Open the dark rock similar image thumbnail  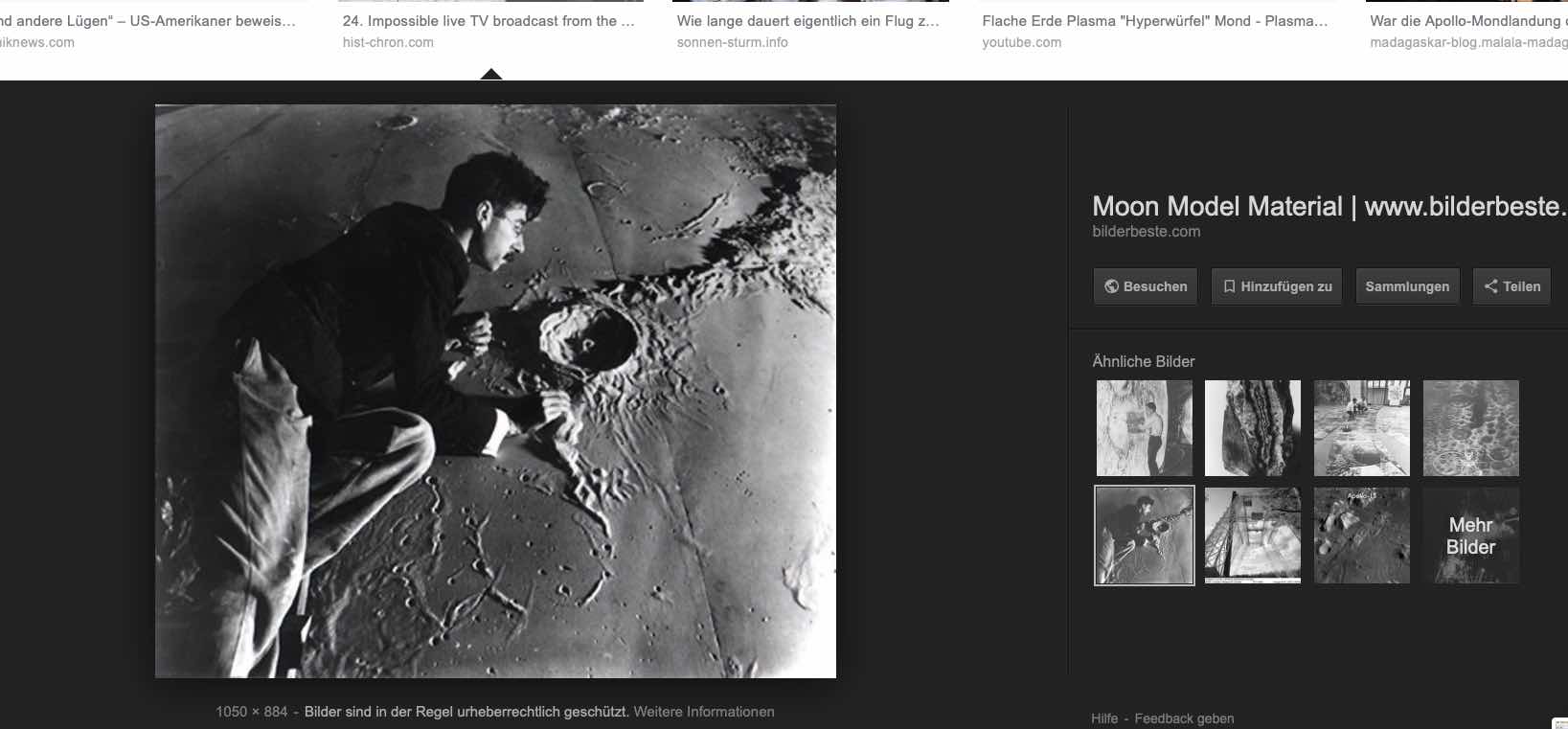click(x=1253, y=428)
